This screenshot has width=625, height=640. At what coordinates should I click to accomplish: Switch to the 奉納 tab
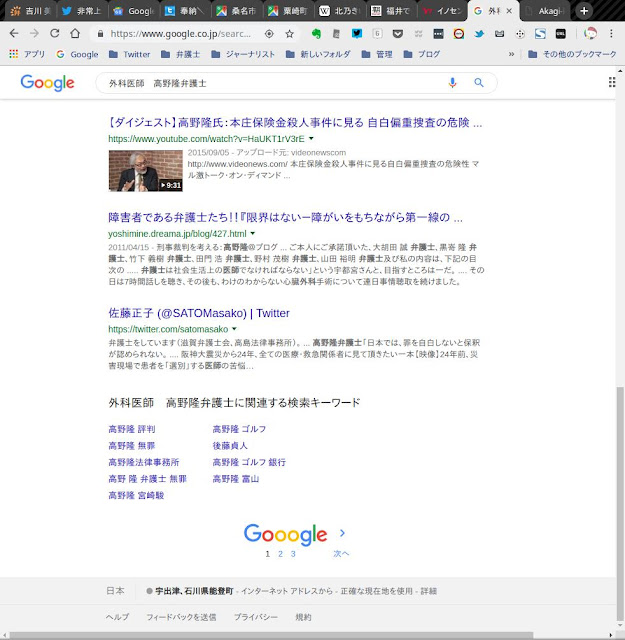point(185,11)
